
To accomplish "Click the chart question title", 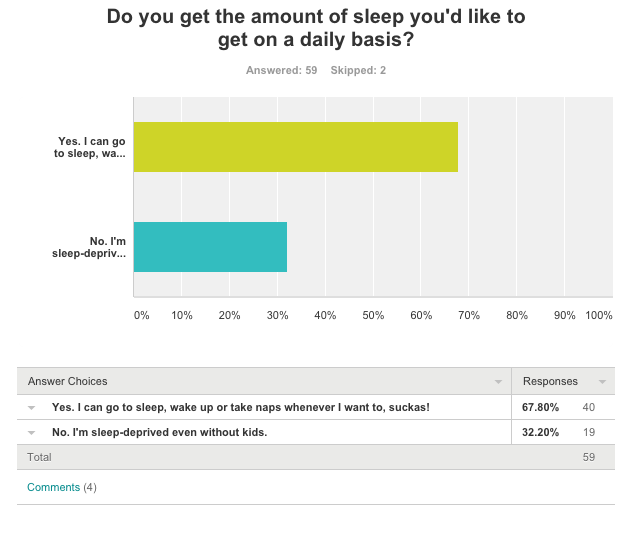I will (316, 28).
